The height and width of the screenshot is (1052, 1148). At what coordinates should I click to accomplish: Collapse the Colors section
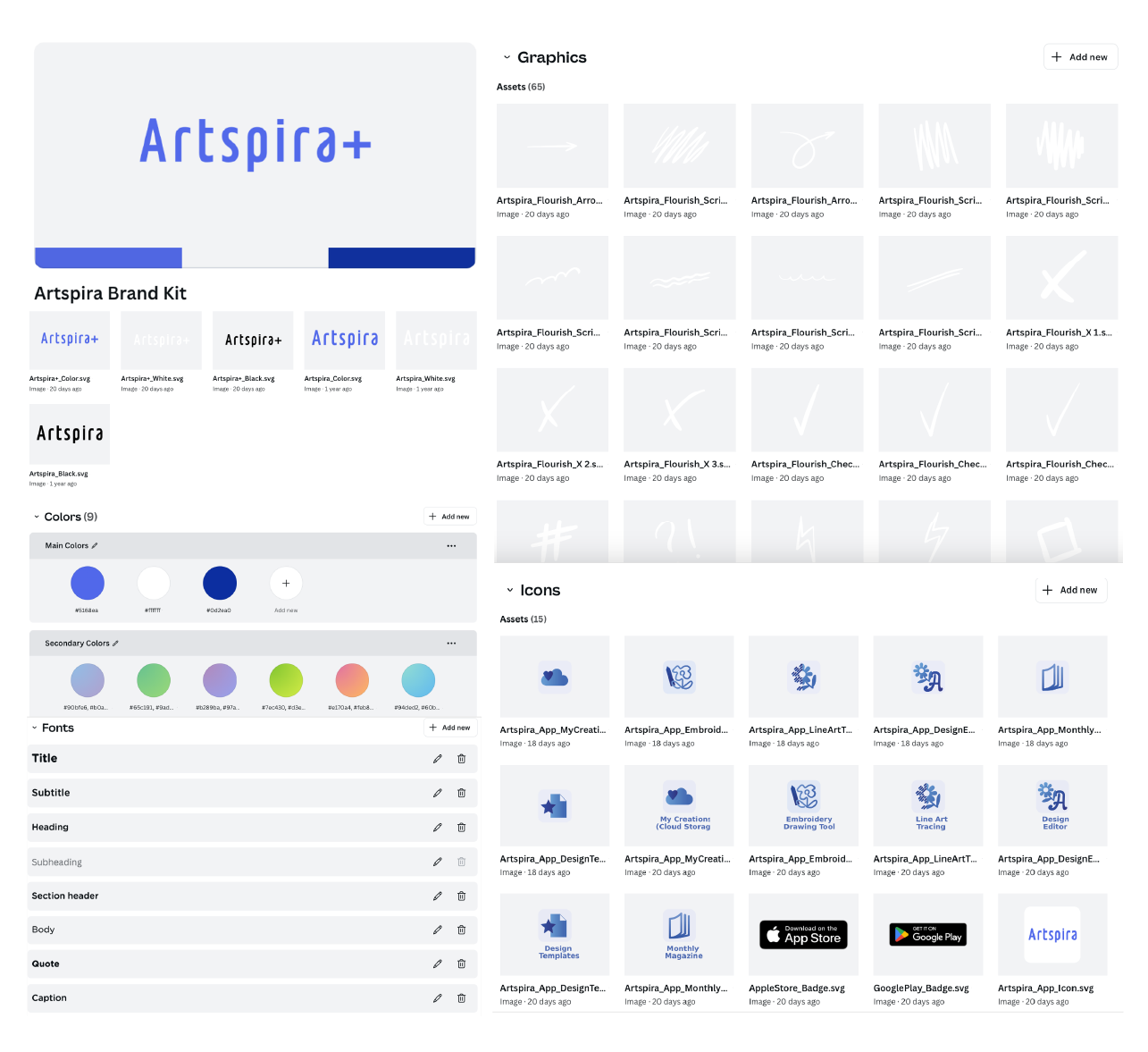pos(37,517)
